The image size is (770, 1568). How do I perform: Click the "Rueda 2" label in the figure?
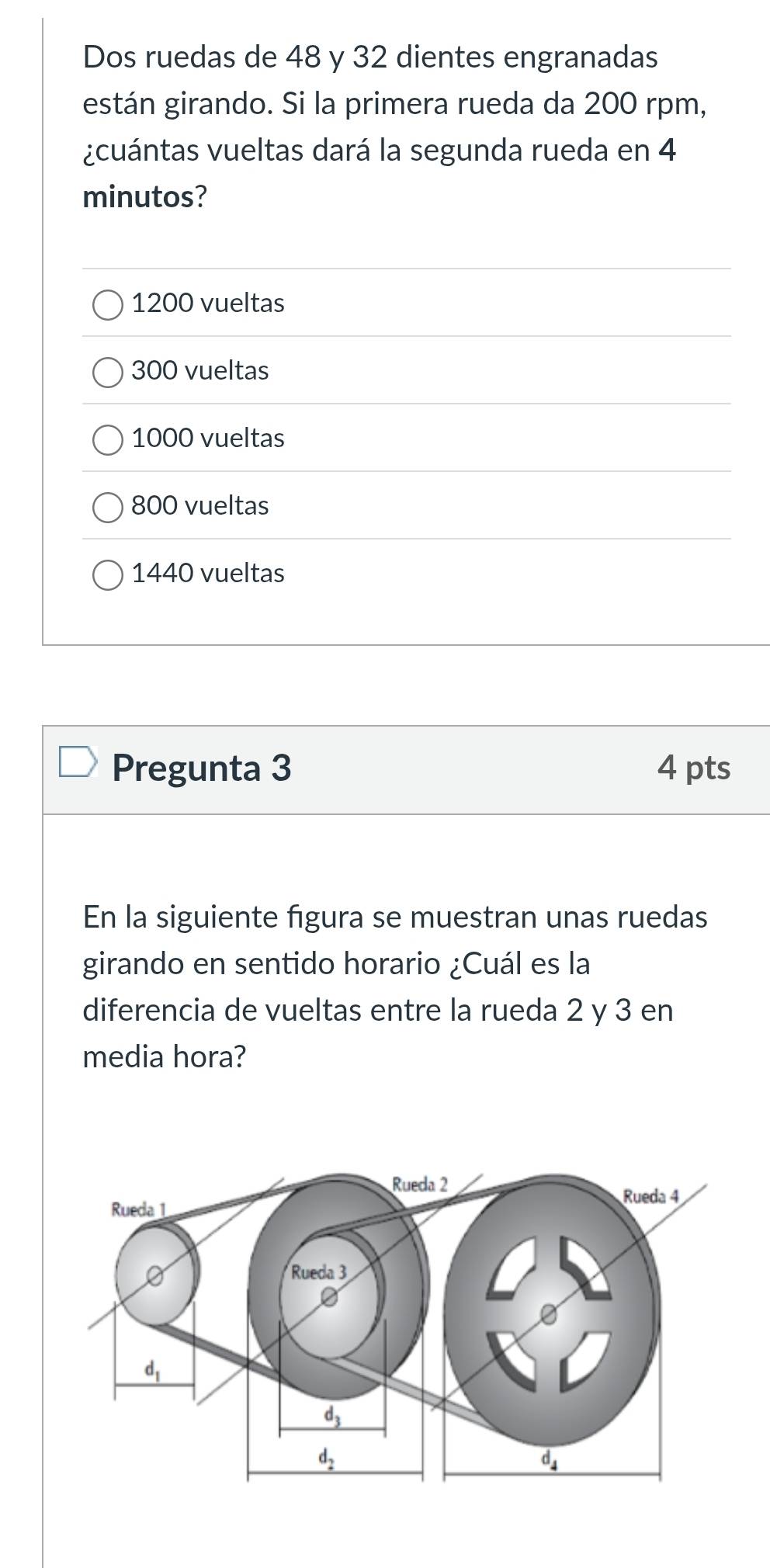(x=420, y=1184)
